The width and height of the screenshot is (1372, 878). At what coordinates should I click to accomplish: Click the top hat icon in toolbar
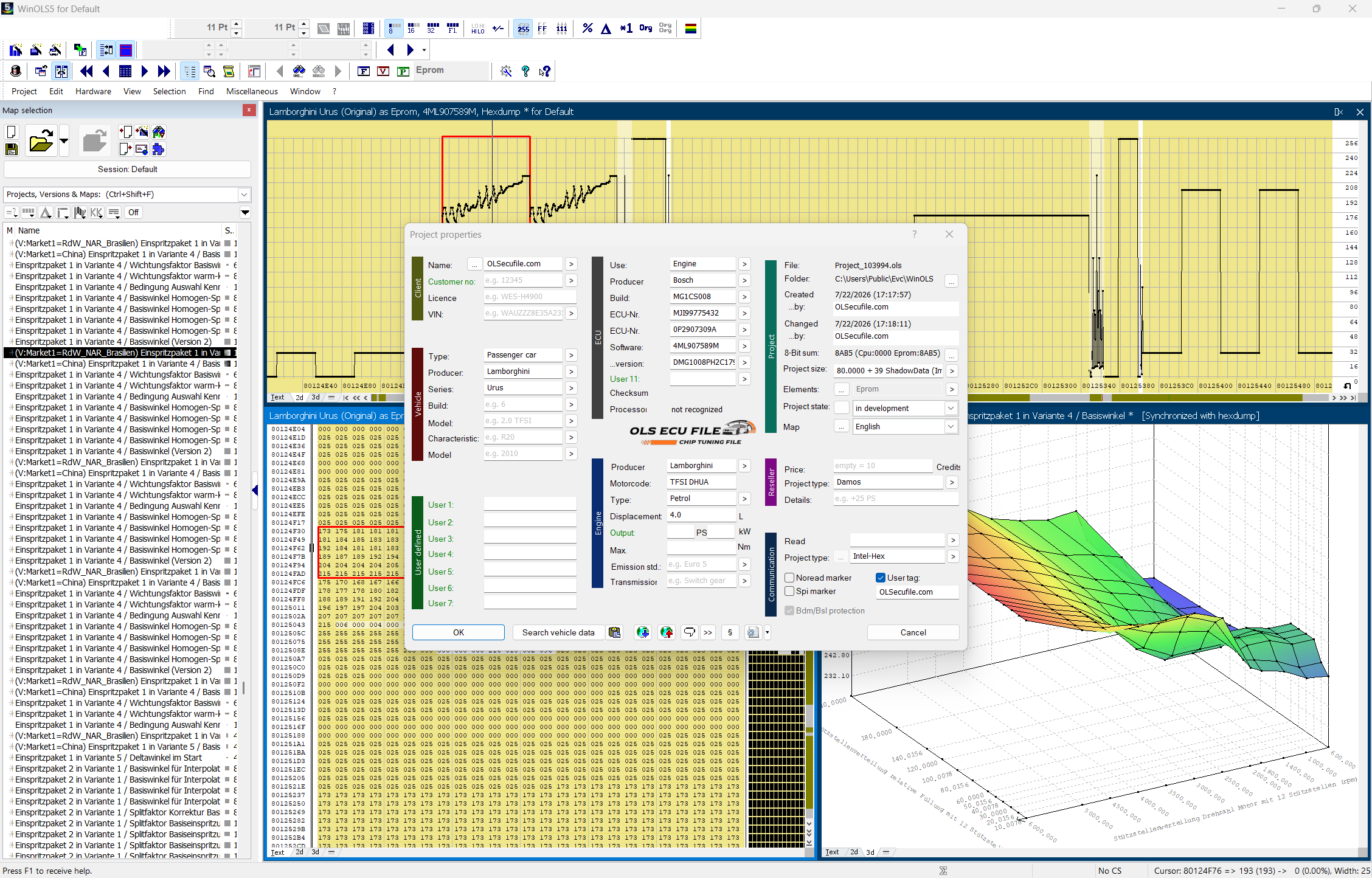click(16, 71)
